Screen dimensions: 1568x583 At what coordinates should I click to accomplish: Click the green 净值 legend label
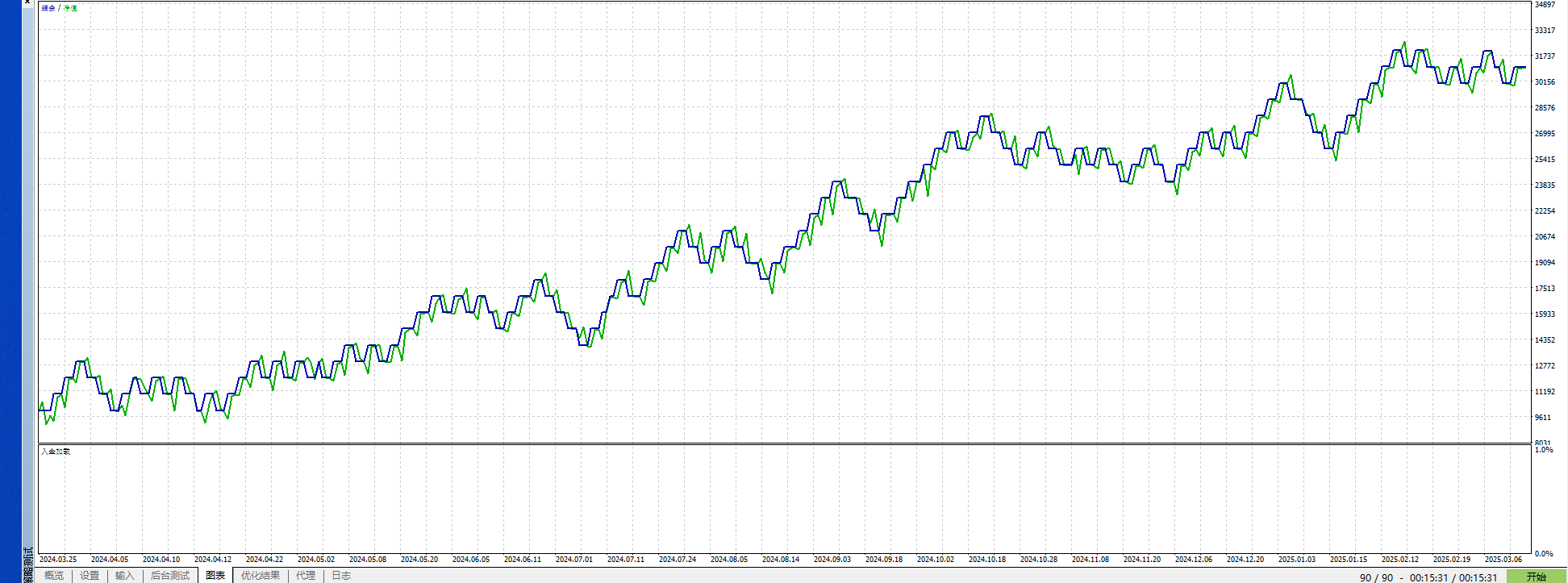click(70, 8)
